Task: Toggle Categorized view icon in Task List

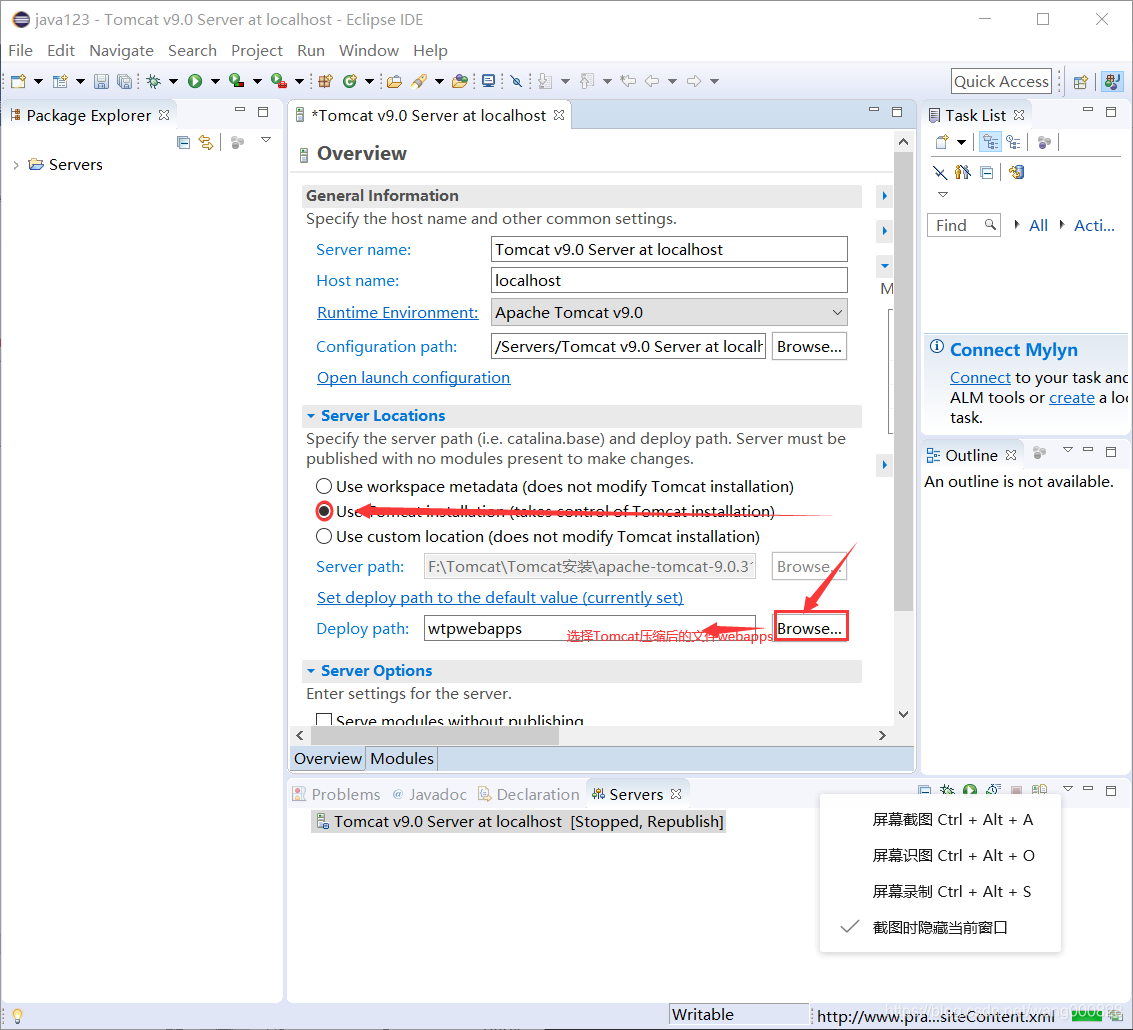Action: pos(990,142)
